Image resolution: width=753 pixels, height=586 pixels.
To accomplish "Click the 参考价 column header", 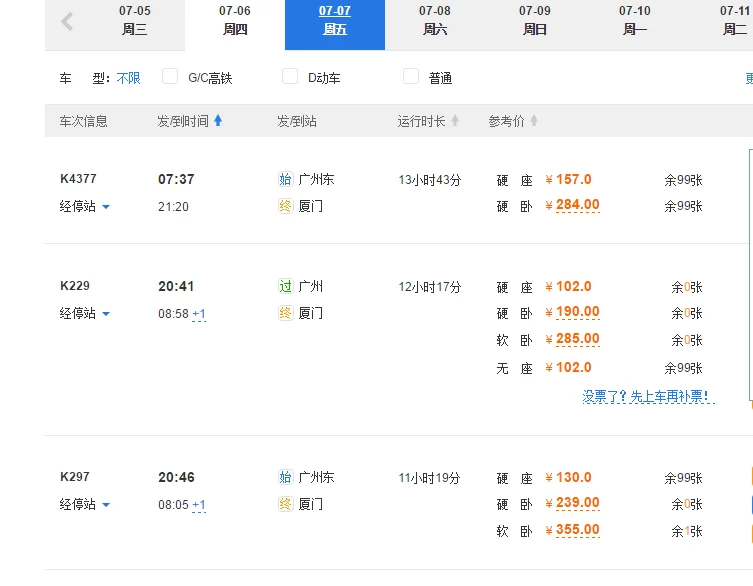I will pyautogui.click(x=506, y=121).
